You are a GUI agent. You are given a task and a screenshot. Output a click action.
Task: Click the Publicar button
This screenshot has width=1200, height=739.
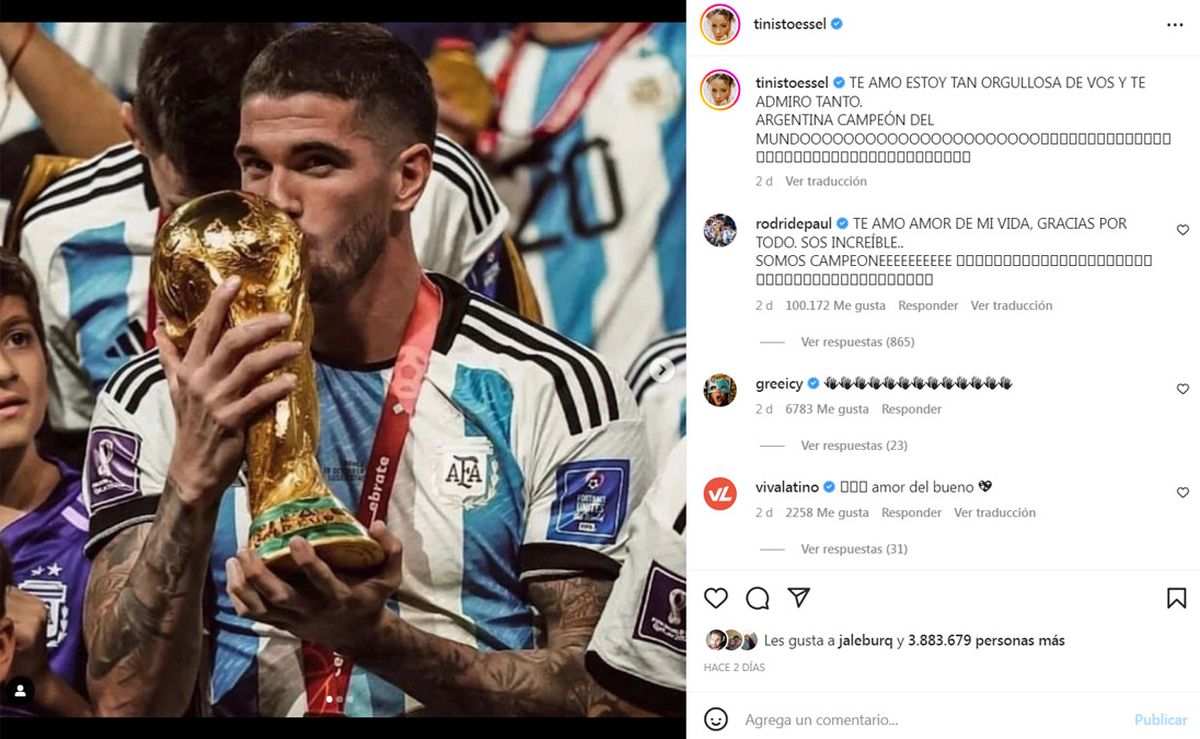pos(1161,720)
